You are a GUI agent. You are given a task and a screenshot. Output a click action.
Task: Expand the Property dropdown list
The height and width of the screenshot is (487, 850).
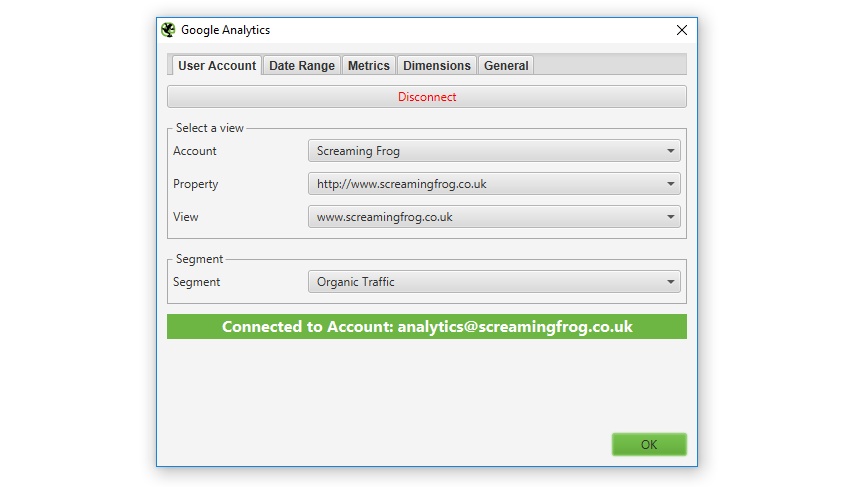click(494, 184)
